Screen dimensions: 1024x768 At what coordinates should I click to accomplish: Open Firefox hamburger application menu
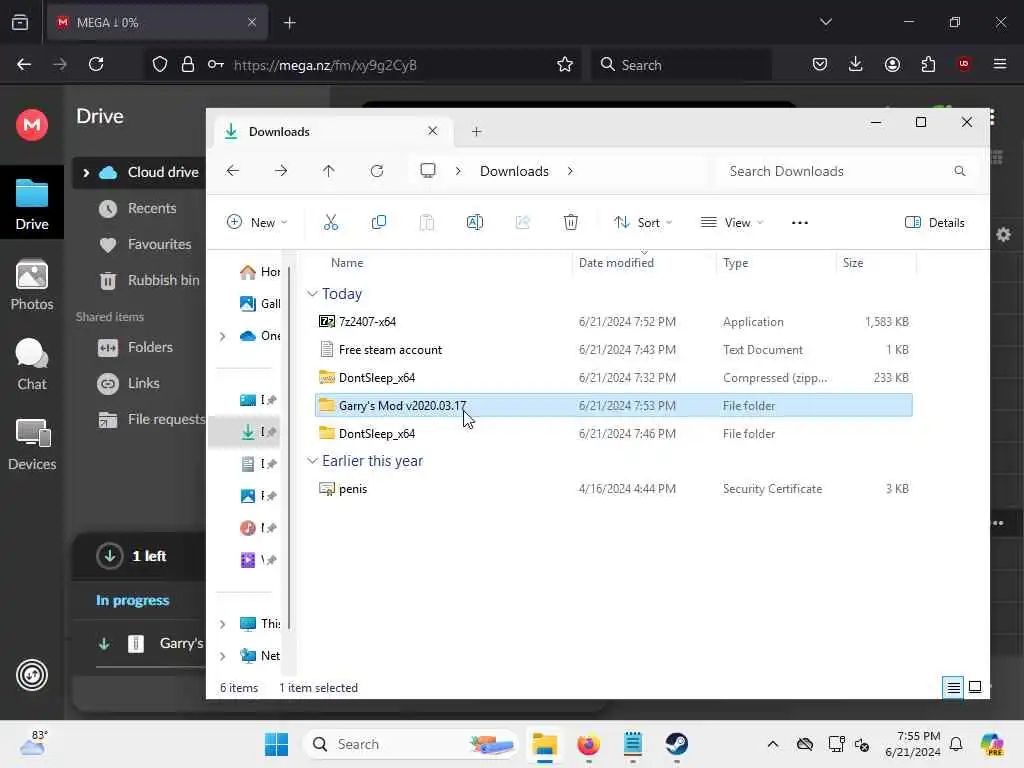[x=1000, y=64]
